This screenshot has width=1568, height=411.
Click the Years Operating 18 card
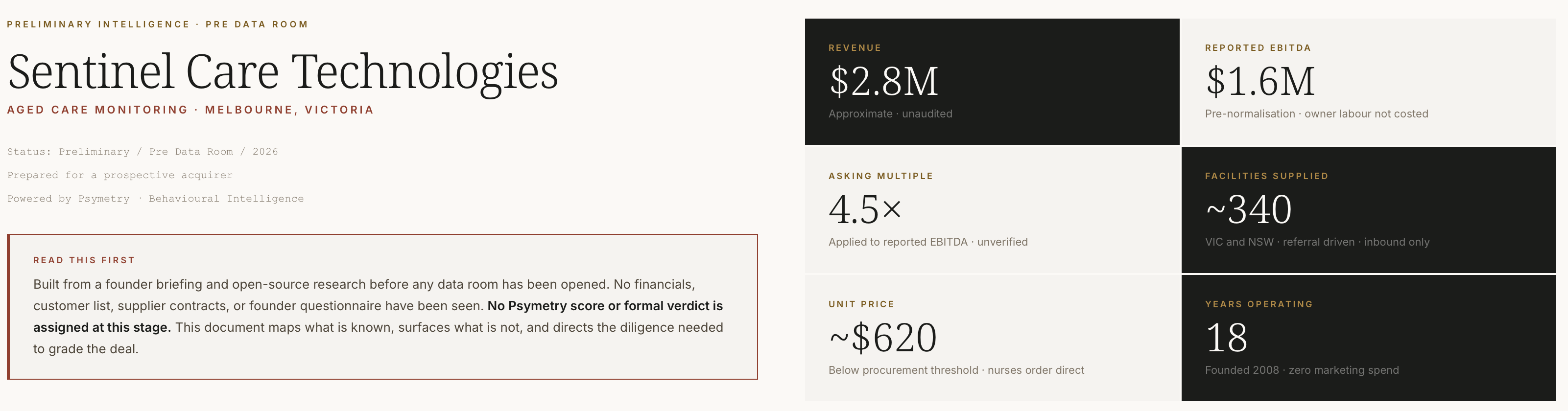tap(1369, 338)
